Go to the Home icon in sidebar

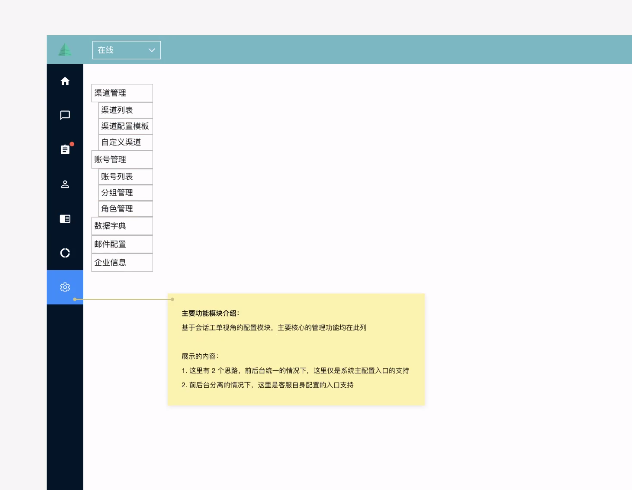tap(65, 81)
